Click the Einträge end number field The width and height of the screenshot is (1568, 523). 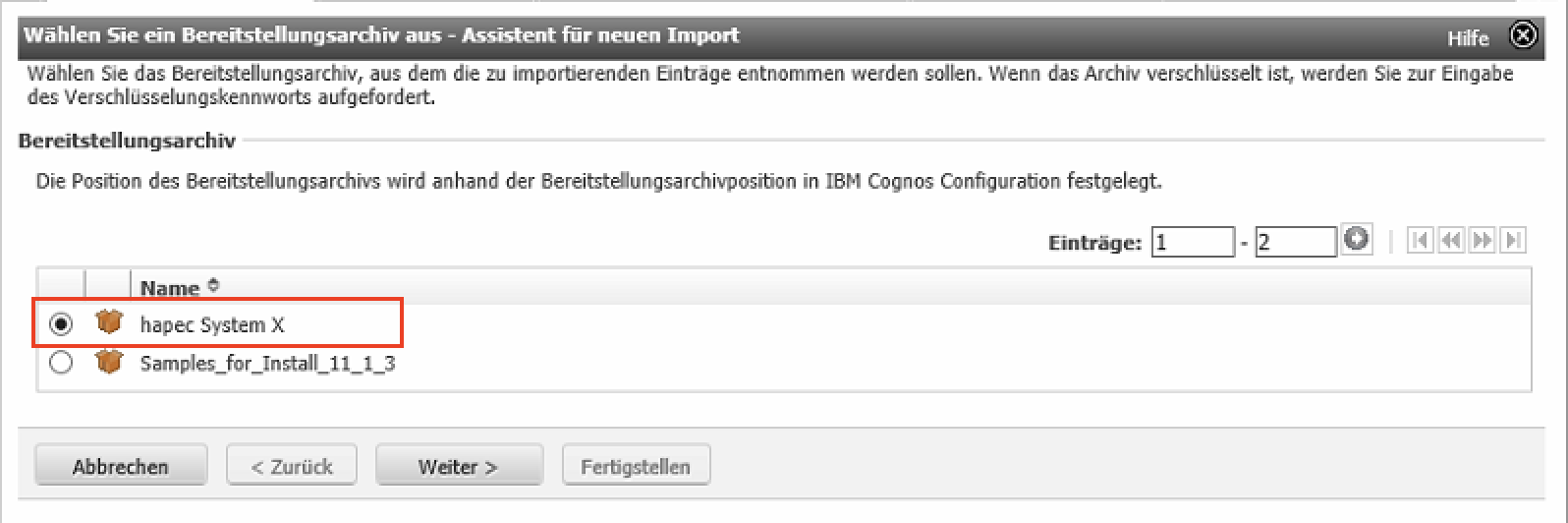click(x=1295, y=242)
